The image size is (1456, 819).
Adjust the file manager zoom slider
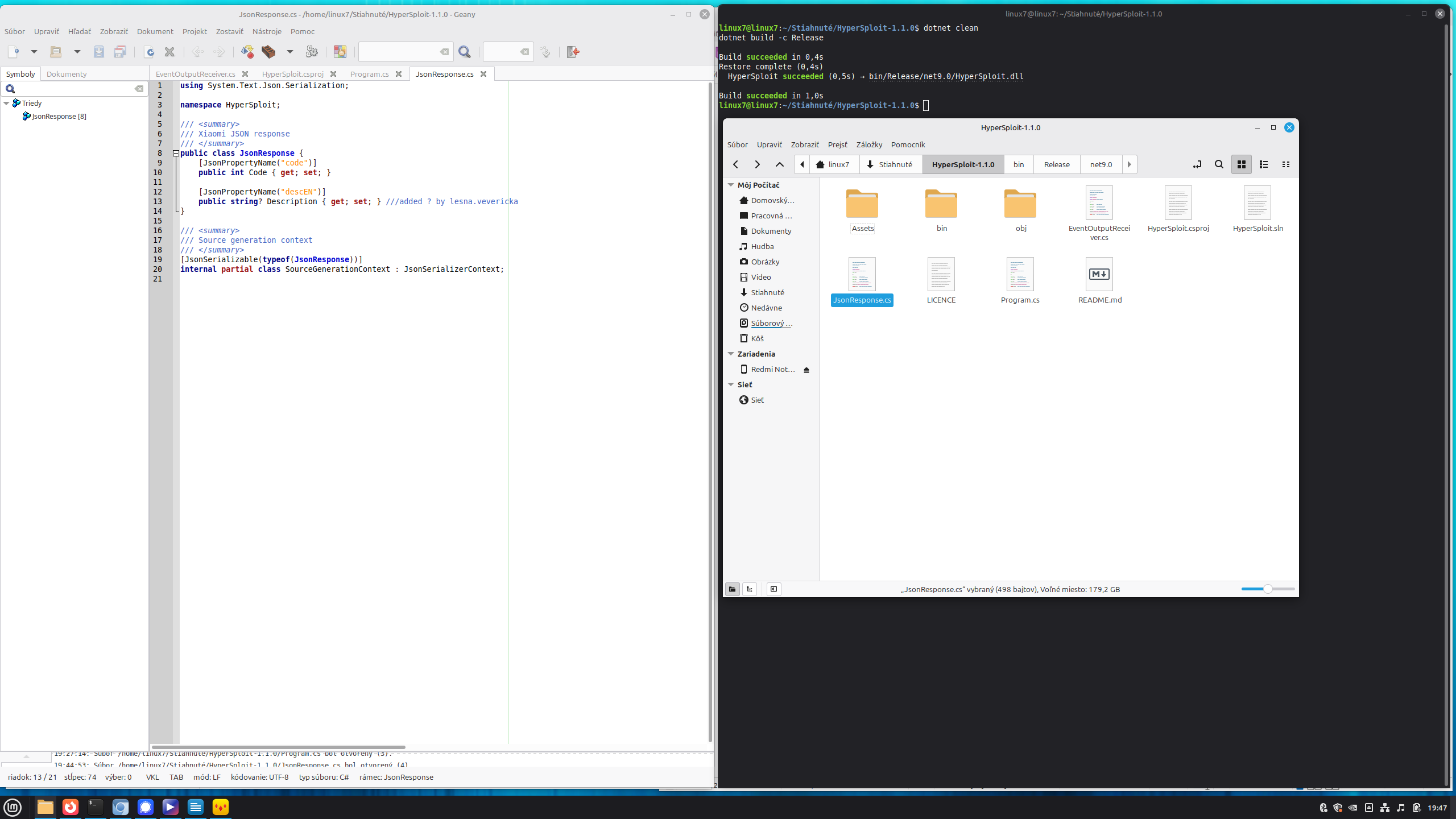tap(1268, 589)
